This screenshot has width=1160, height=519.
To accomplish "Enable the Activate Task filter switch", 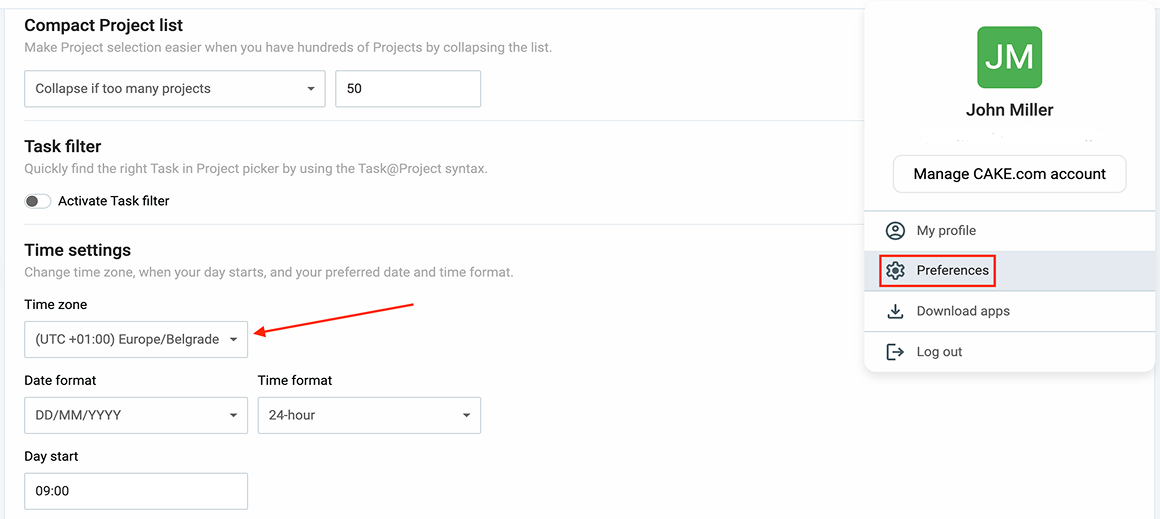I will pyautogui.click(x=38, y=201).
